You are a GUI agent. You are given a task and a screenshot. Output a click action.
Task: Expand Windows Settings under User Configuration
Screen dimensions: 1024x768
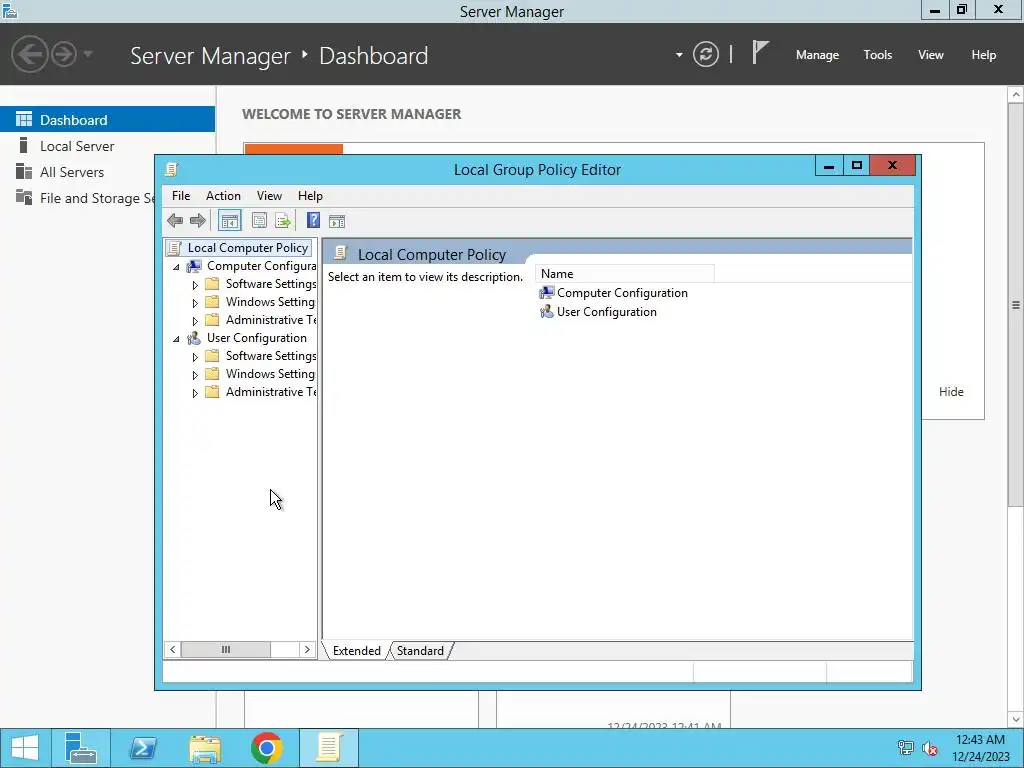click(x=195, y=375)
